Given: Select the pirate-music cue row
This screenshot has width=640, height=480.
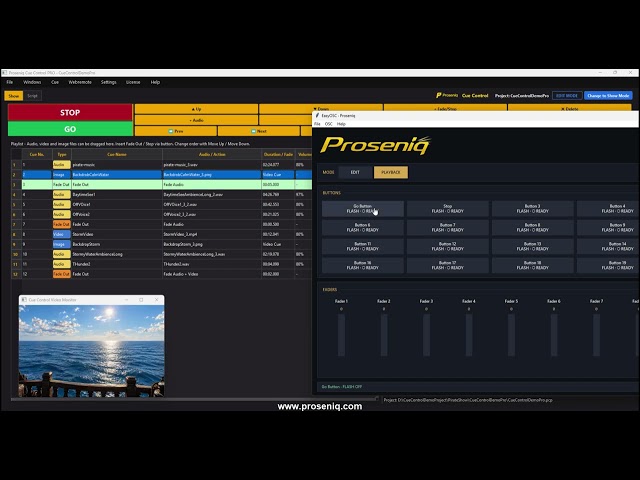Looking at the screenshot, I should click(162, 164).
